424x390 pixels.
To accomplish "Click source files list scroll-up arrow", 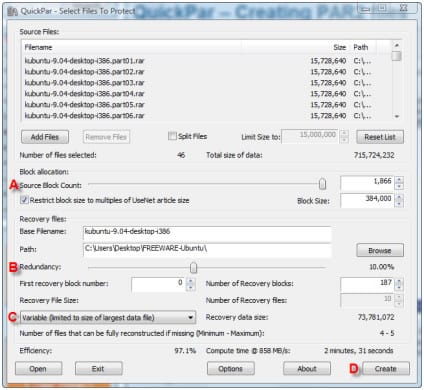I will click(397, 45).
